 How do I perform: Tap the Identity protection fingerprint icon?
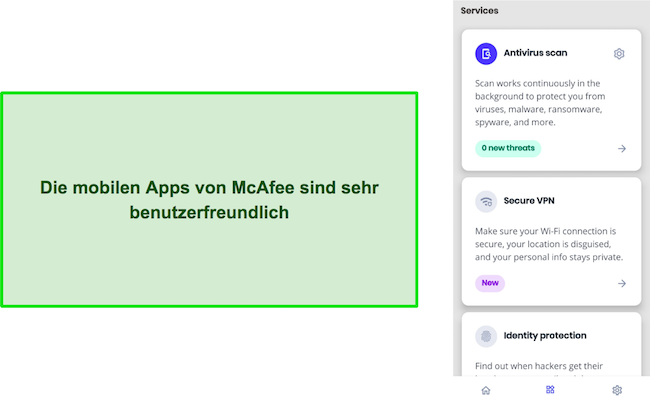(486, 336)
